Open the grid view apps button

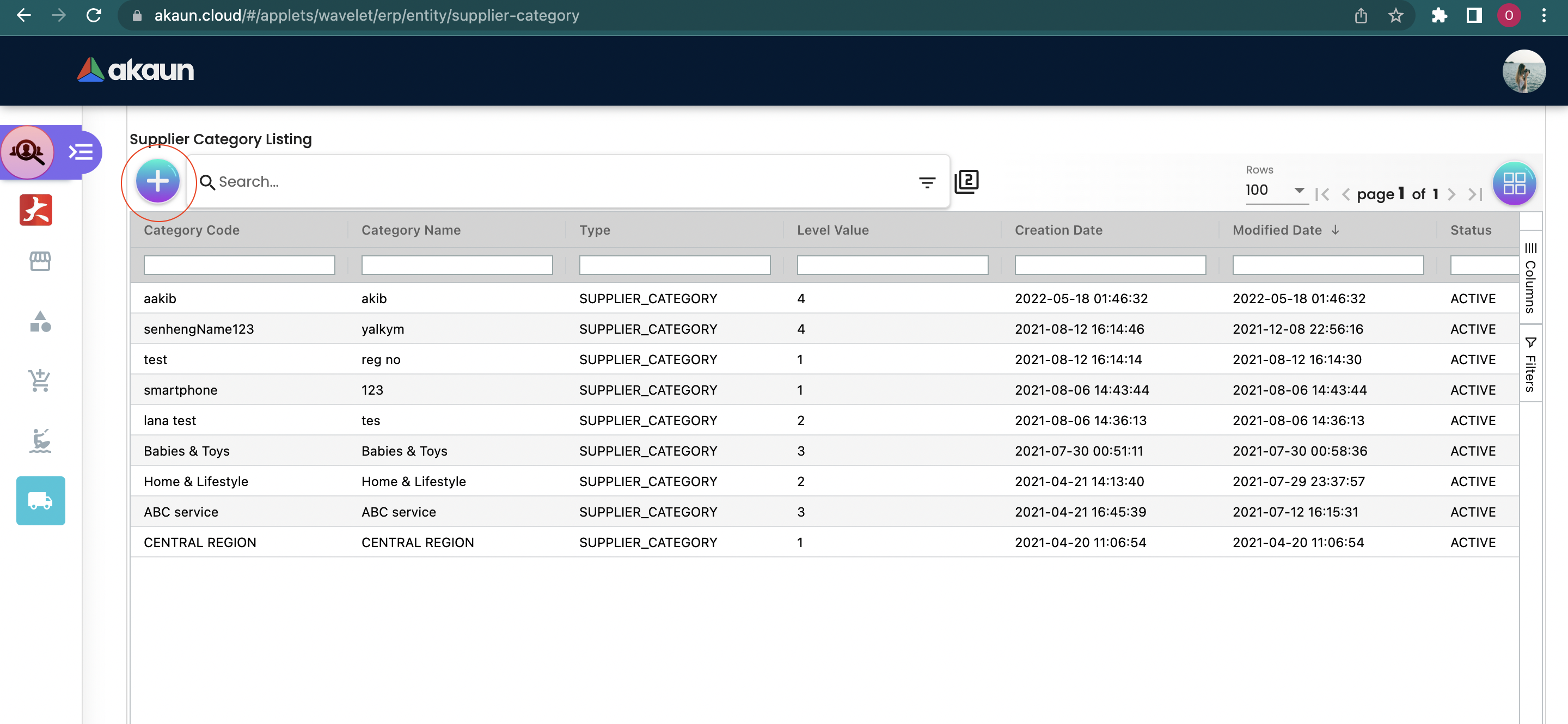click(x=1514, y=183)
